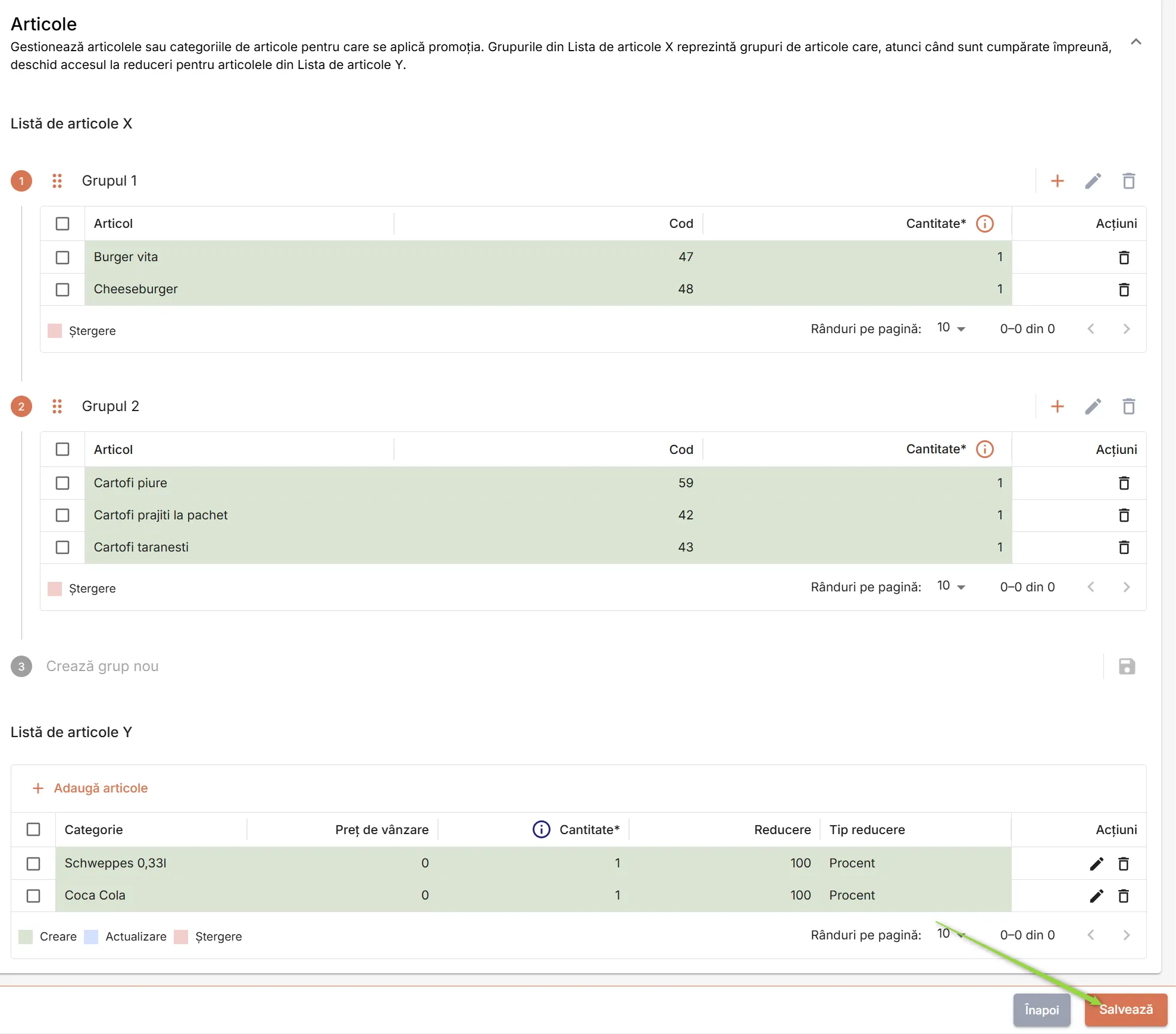Edit Grupul 1 with the pencil icon
The height and width of the screenshot is (1034, 1176).
[1093, 181]
